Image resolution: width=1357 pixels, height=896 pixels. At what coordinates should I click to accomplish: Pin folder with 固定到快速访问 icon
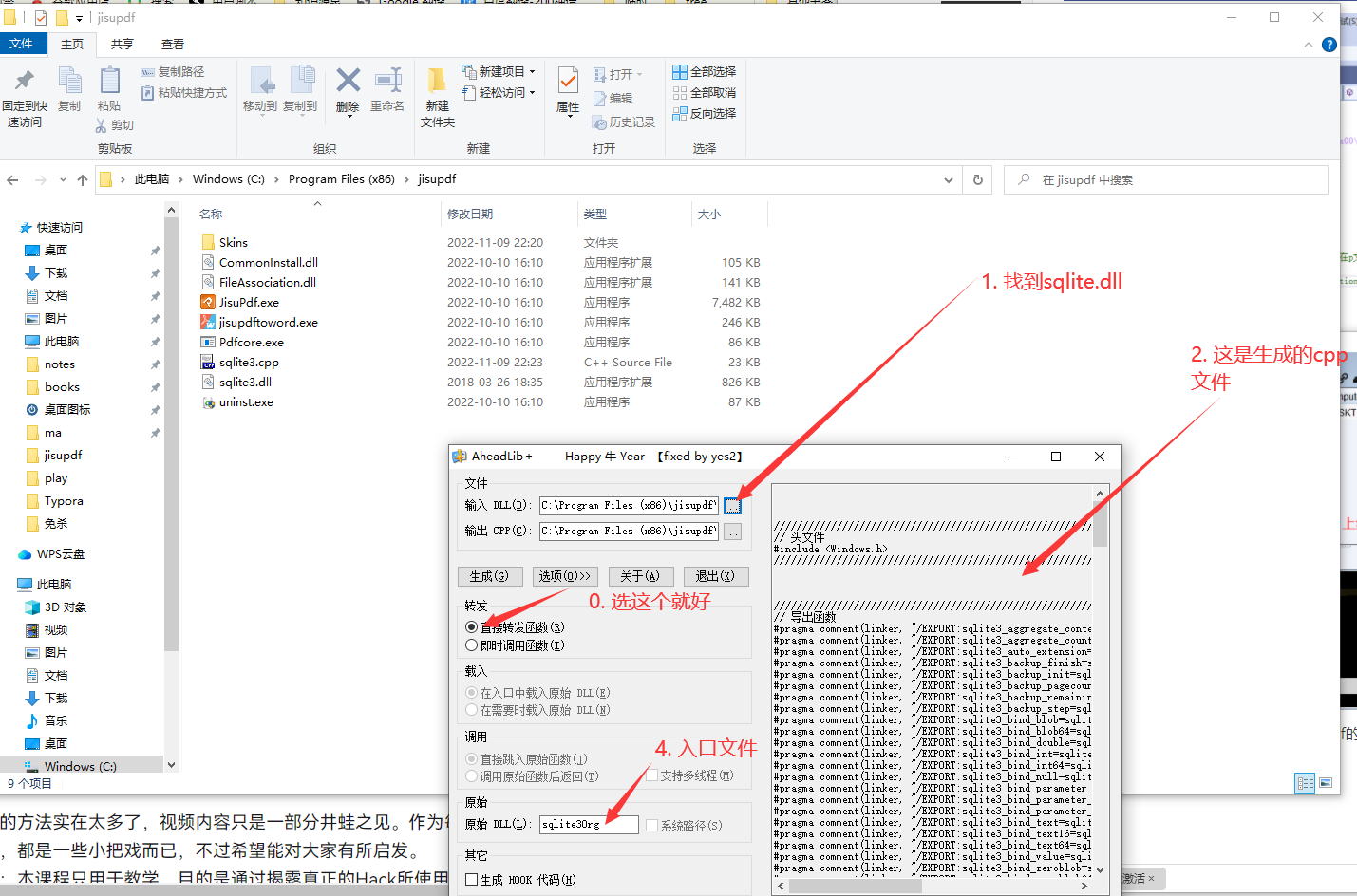[25, 97]
